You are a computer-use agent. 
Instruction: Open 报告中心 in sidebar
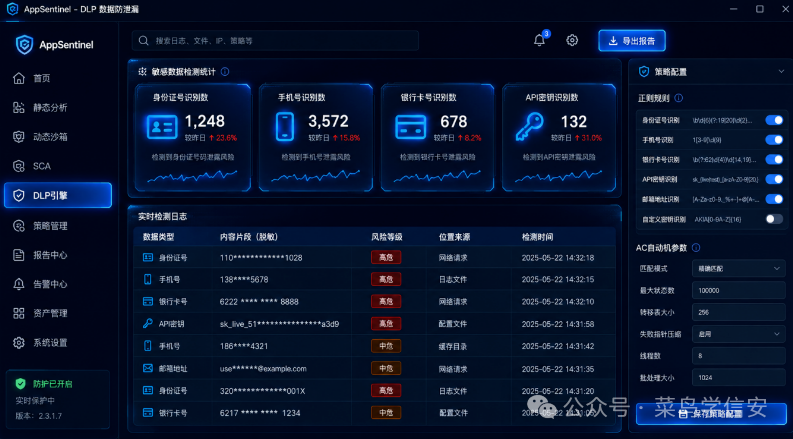point(58,255)
